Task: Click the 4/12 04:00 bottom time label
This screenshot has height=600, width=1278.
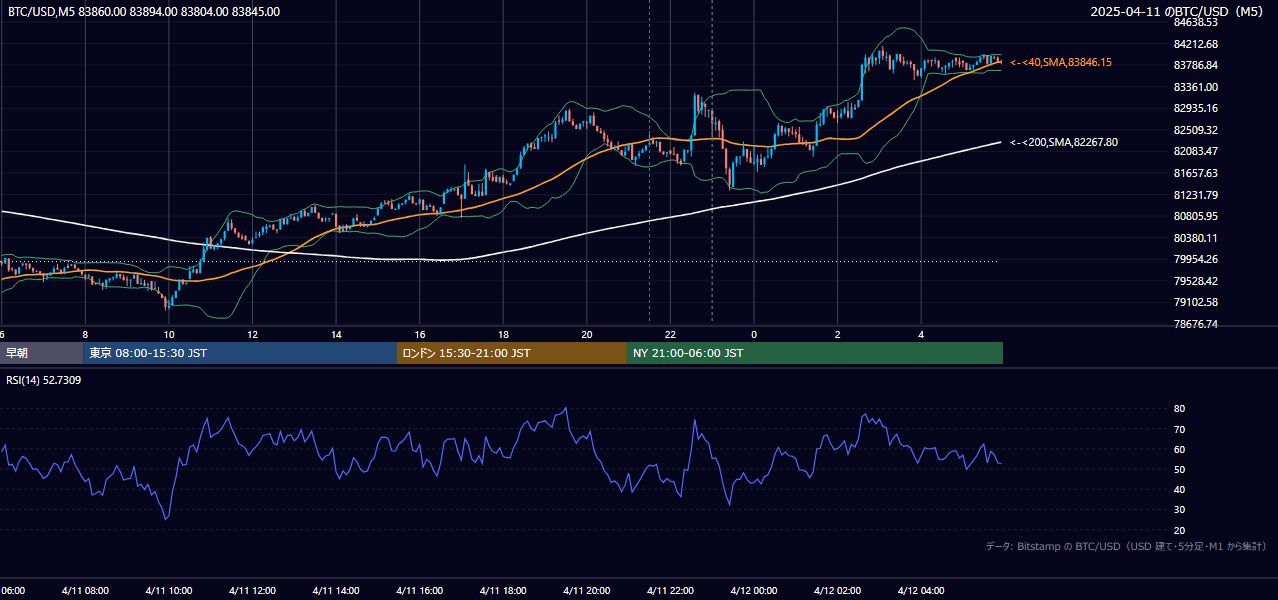Action: tap(921, 591)
